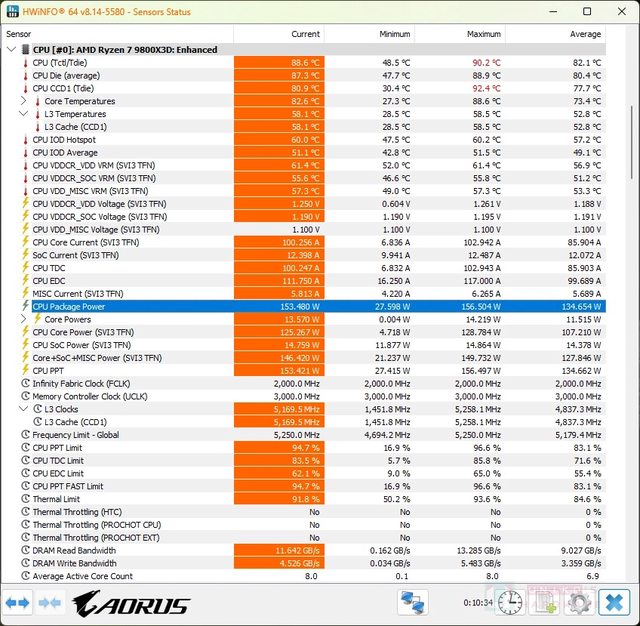Click the expand columns blue arrows icon
This screenshot has width=640, height=626.
pyautogui.click(x=18, y=603)
